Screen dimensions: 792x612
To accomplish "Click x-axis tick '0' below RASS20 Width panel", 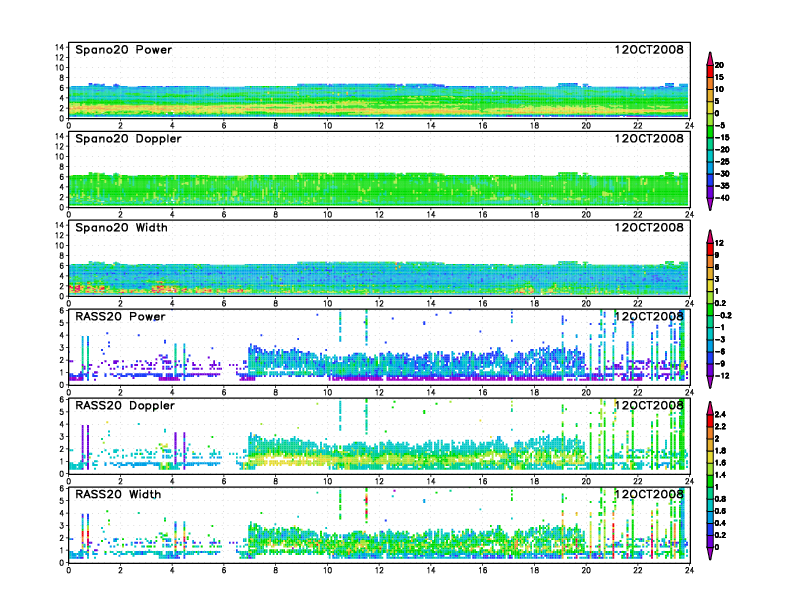I will [69, 570].
